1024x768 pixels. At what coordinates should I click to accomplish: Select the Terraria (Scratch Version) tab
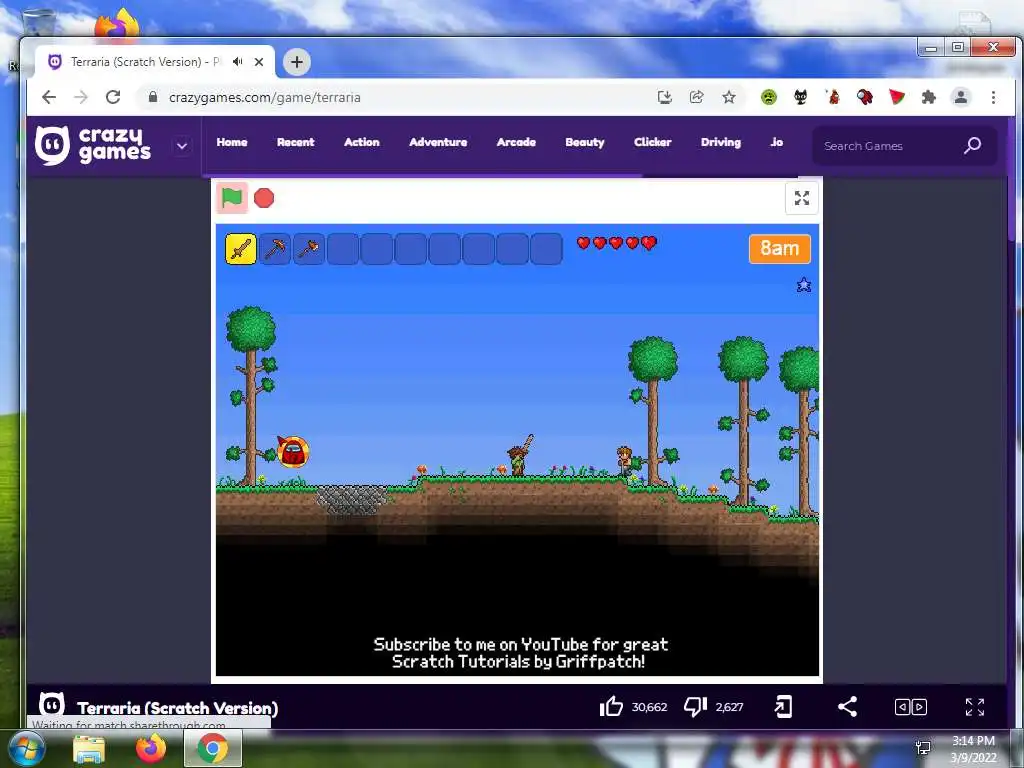145,62
